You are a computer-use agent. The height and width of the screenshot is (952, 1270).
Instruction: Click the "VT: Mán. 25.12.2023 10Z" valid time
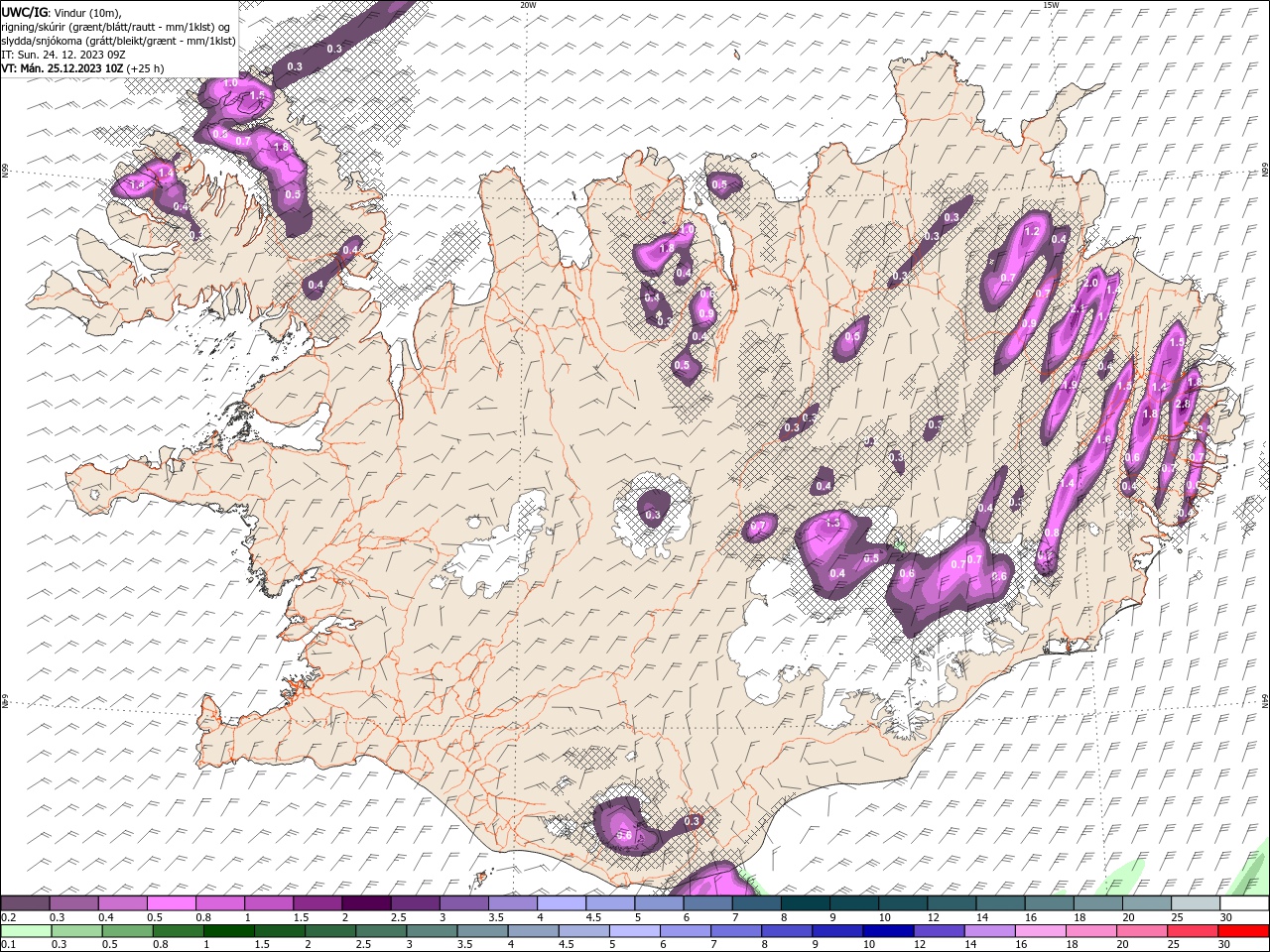[62, 68]
